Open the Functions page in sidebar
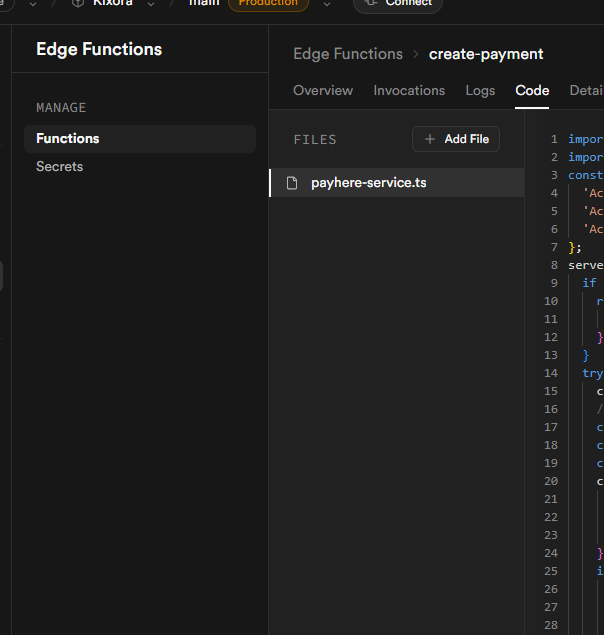This screenshot has height=635, width=604. (x=140, y=139)
